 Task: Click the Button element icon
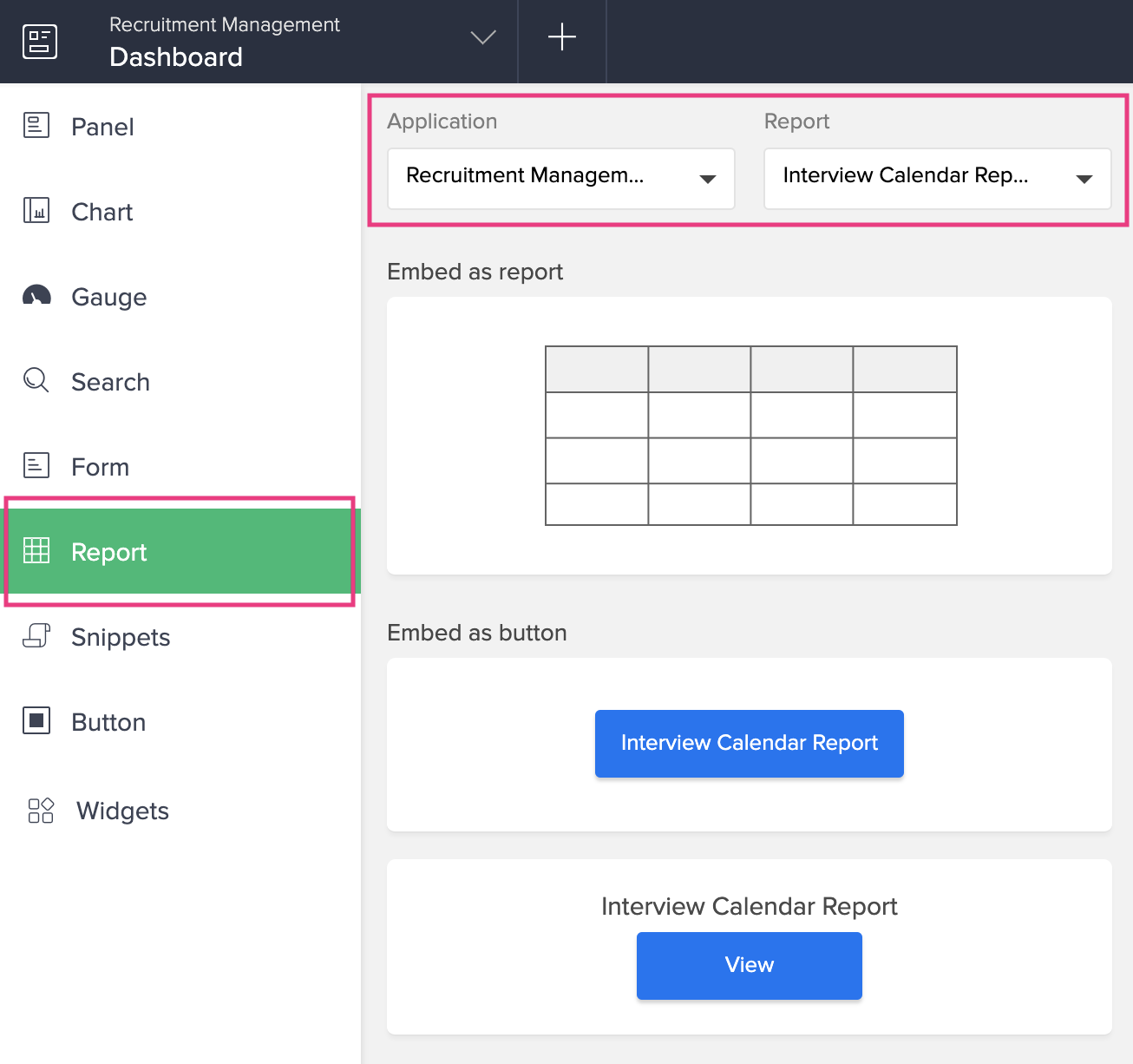(36, 721)
